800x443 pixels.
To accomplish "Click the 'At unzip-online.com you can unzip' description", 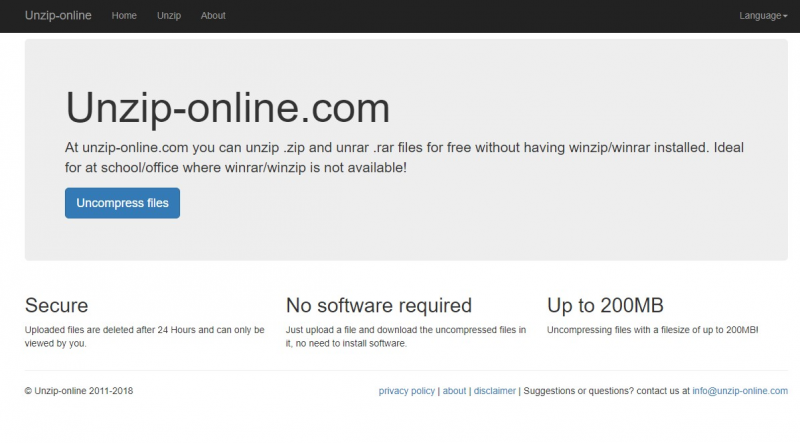I will point(404,157).
